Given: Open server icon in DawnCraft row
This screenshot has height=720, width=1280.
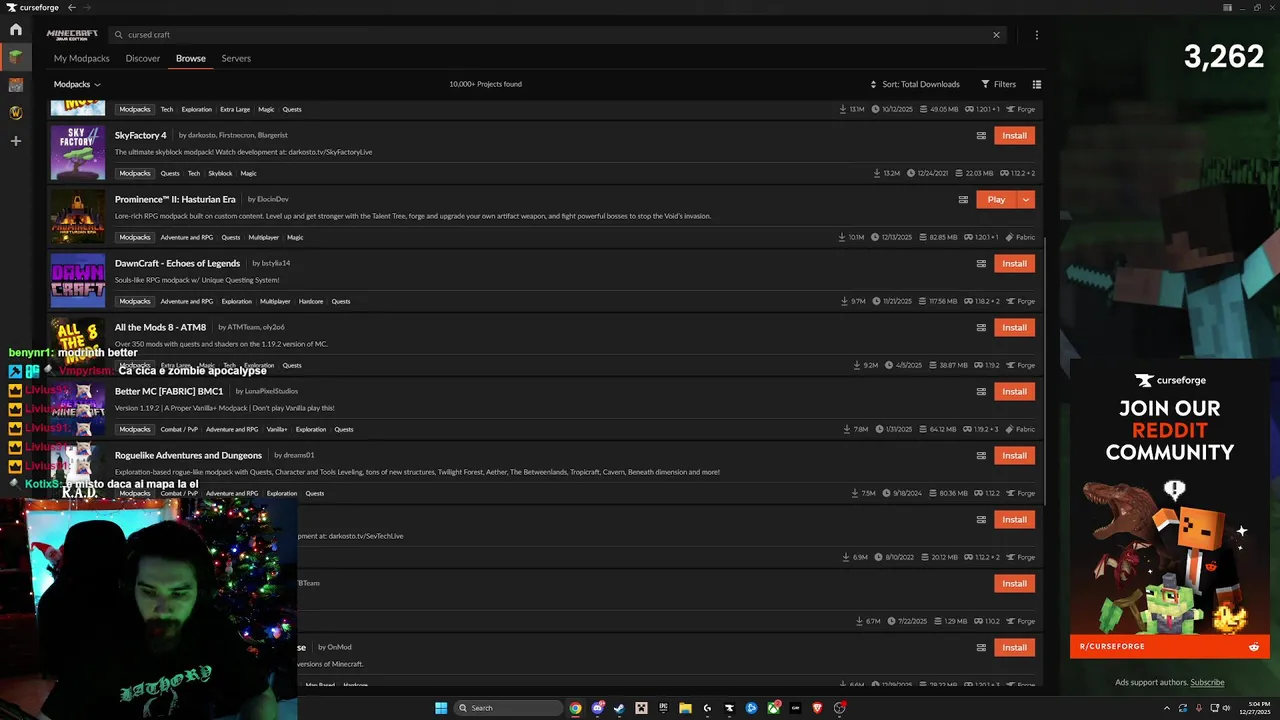Looking at the screenshot, I should [981, 263].
